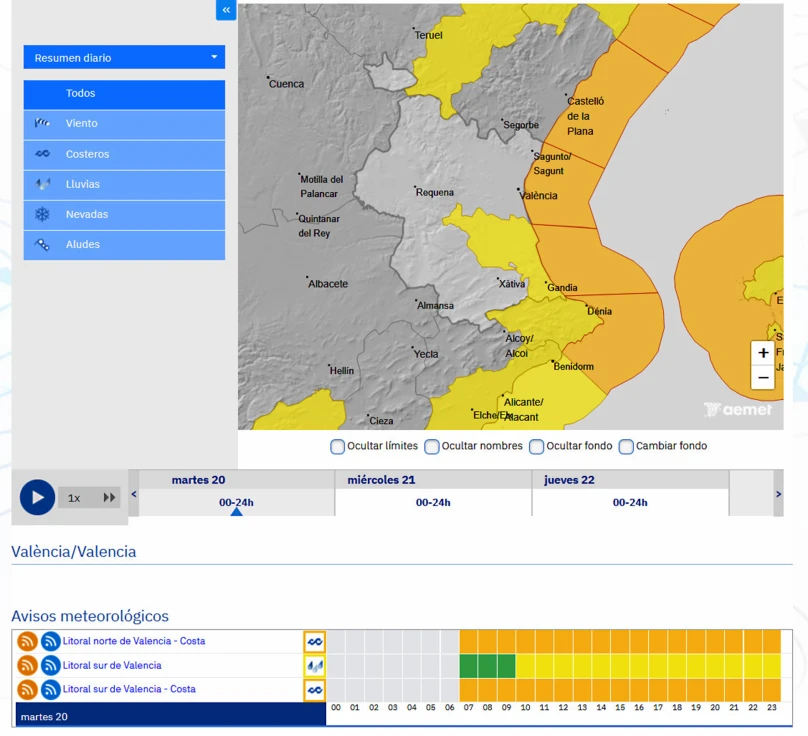This screenshot has height=736, width=808.
Task: Click the fast-forward speed icon
Action: pos(109,497)
